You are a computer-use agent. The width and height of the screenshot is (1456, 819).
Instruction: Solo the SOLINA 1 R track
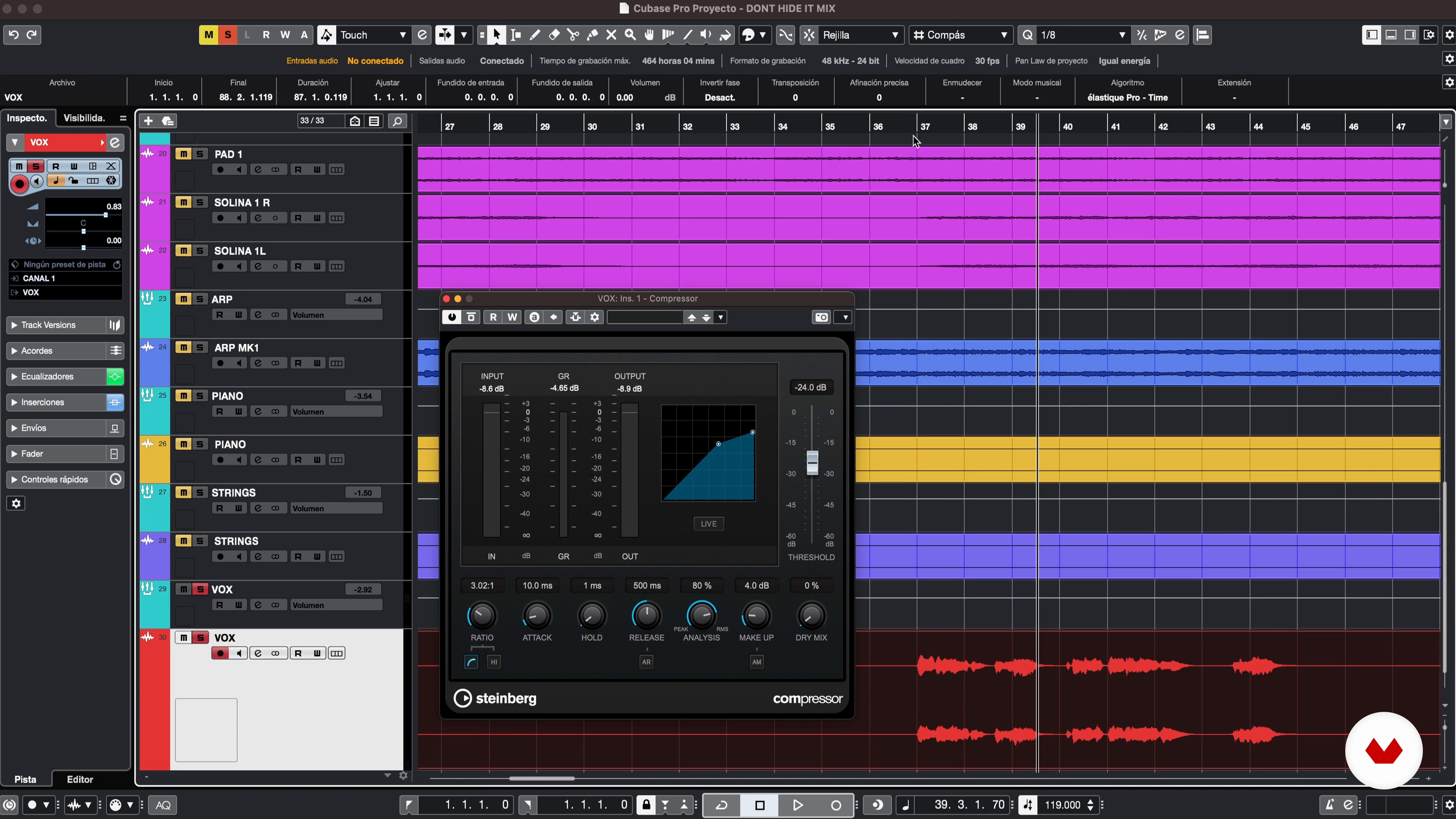tap(199, 202)
